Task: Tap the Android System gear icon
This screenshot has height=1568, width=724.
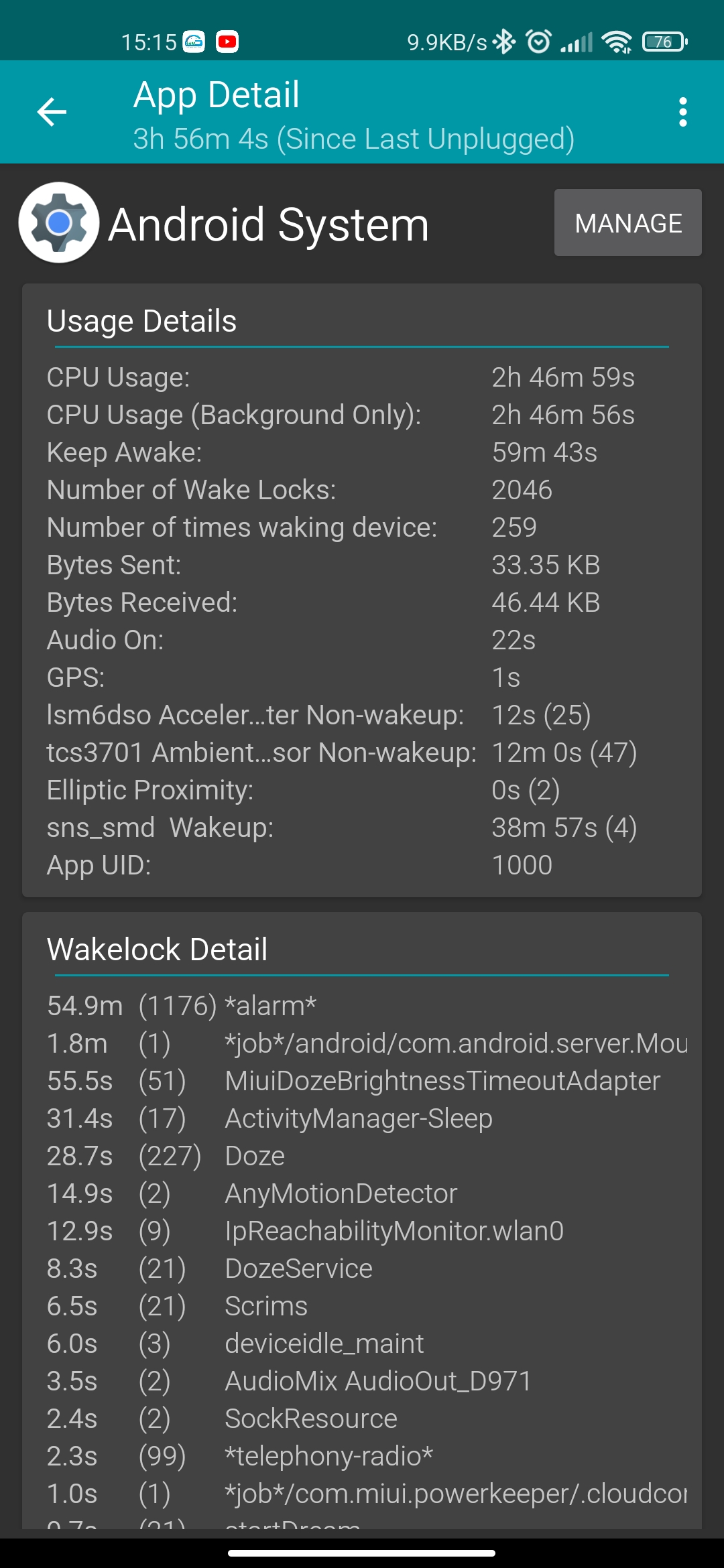Action: pyautogui.click(x=59, y=222)
